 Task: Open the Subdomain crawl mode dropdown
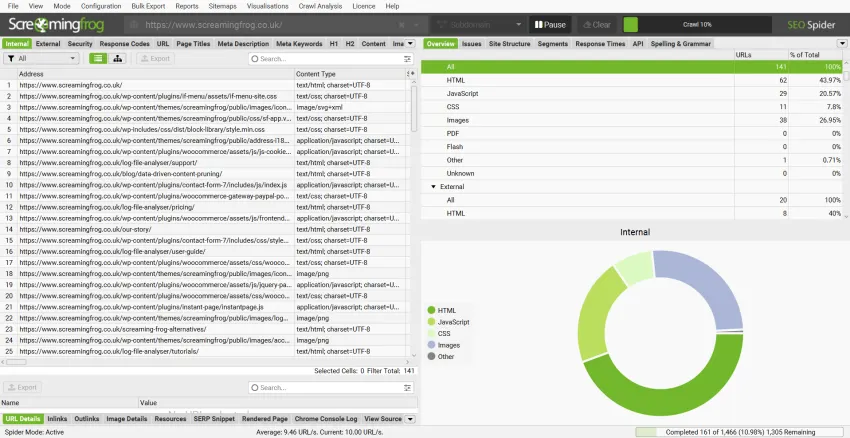pos(480,24)
